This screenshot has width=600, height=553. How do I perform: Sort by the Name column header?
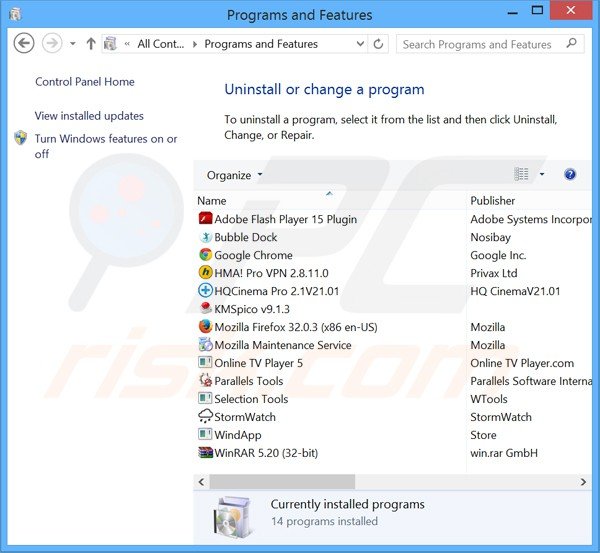tap(212, 201)
